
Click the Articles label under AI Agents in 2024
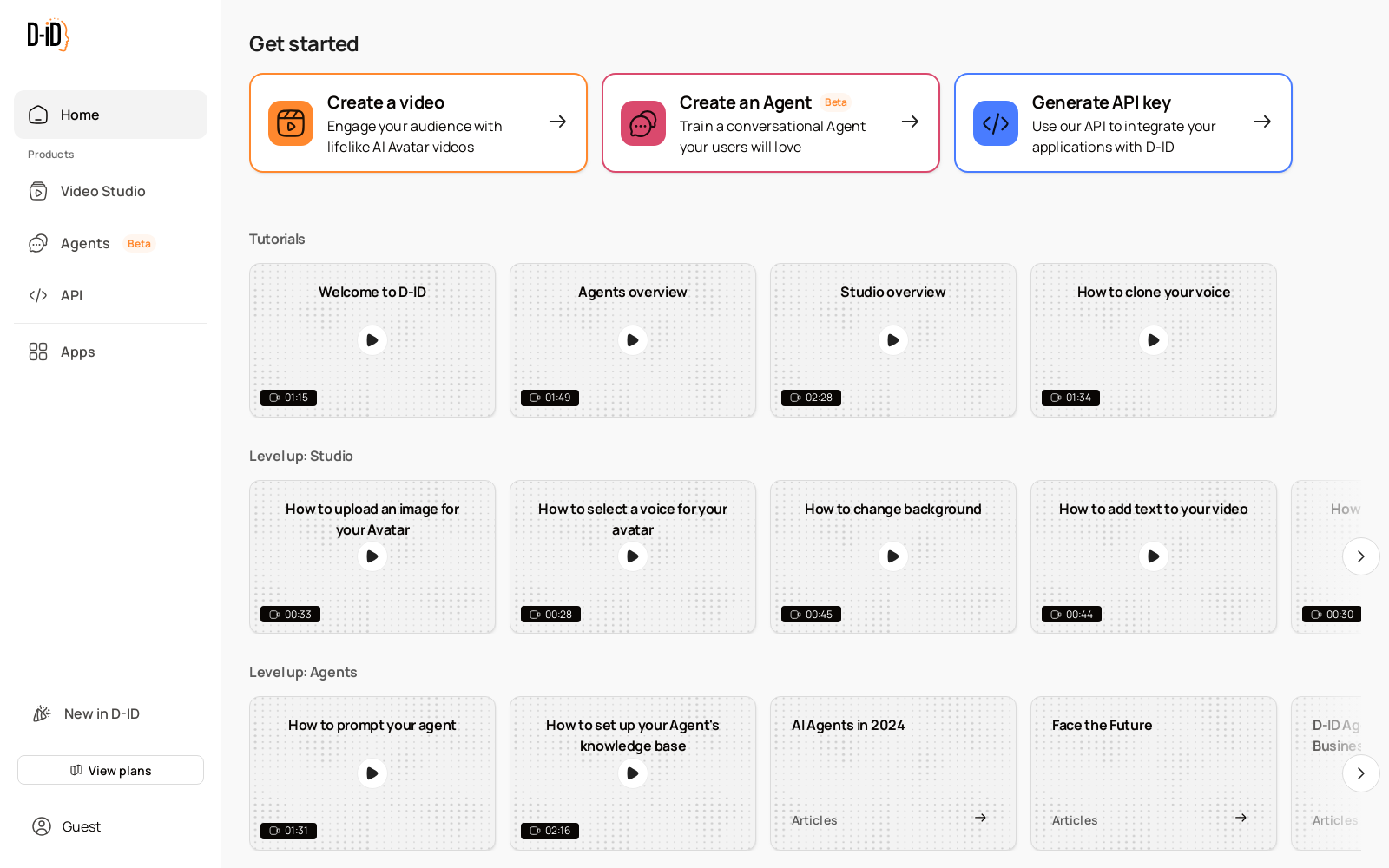click(814, 820)
